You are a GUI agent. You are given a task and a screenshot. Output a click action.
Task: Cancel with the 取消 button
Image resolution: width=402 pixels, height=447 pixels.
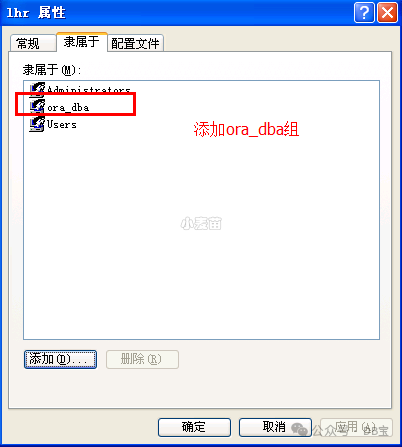pyautogui.click(x=275, y=427)
